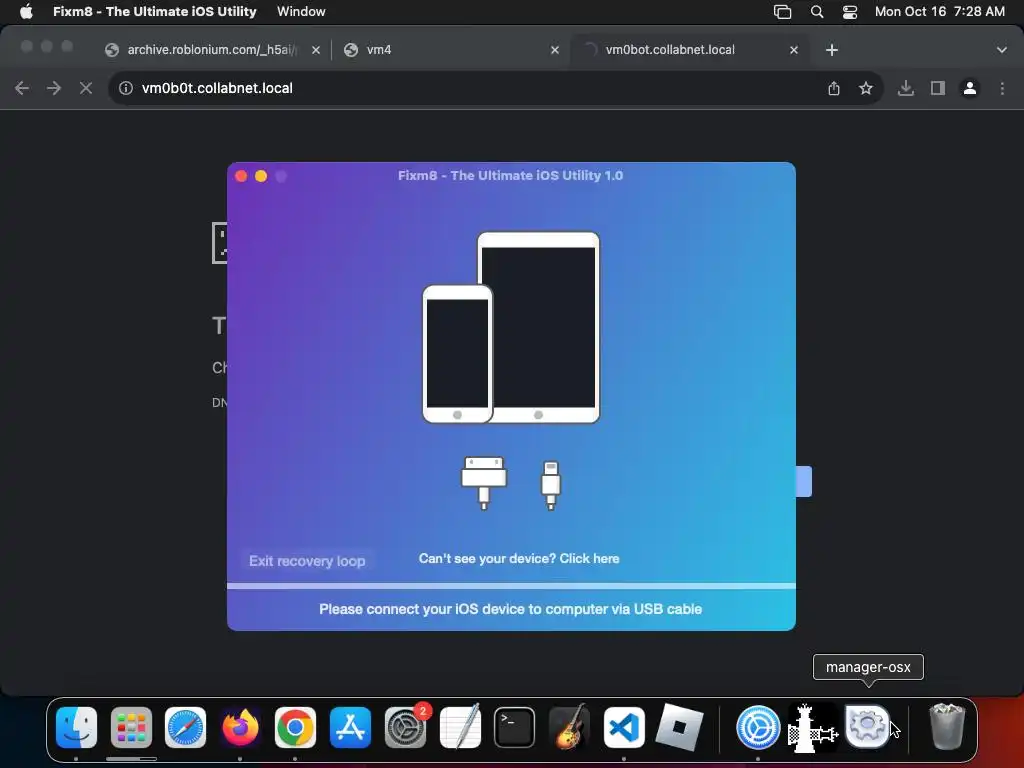The image size is (1024, 768).
Task: Open Roblox from the dock
Action: tap(679, 728)
